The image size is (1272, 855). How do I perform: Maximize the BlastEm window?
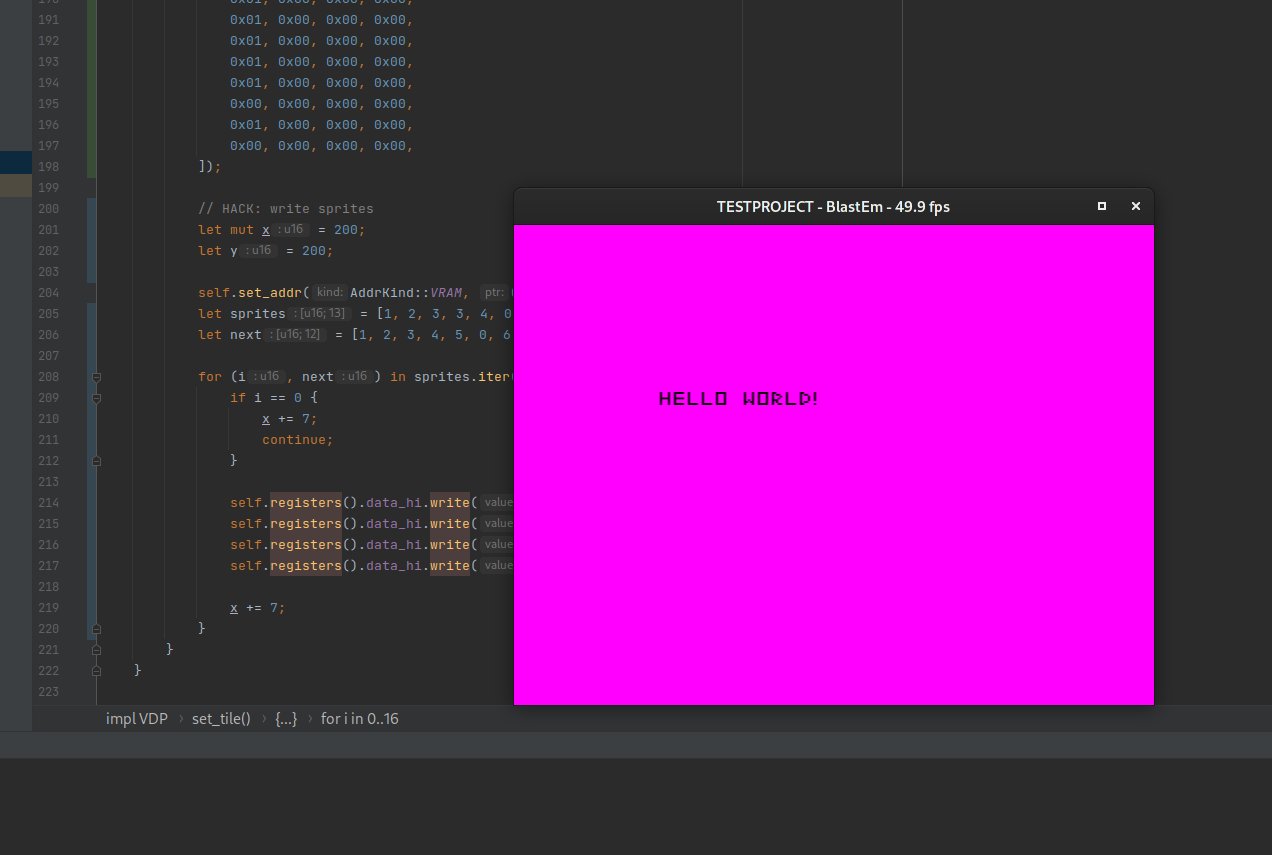pyautogui.click(x=1102, y=206)
